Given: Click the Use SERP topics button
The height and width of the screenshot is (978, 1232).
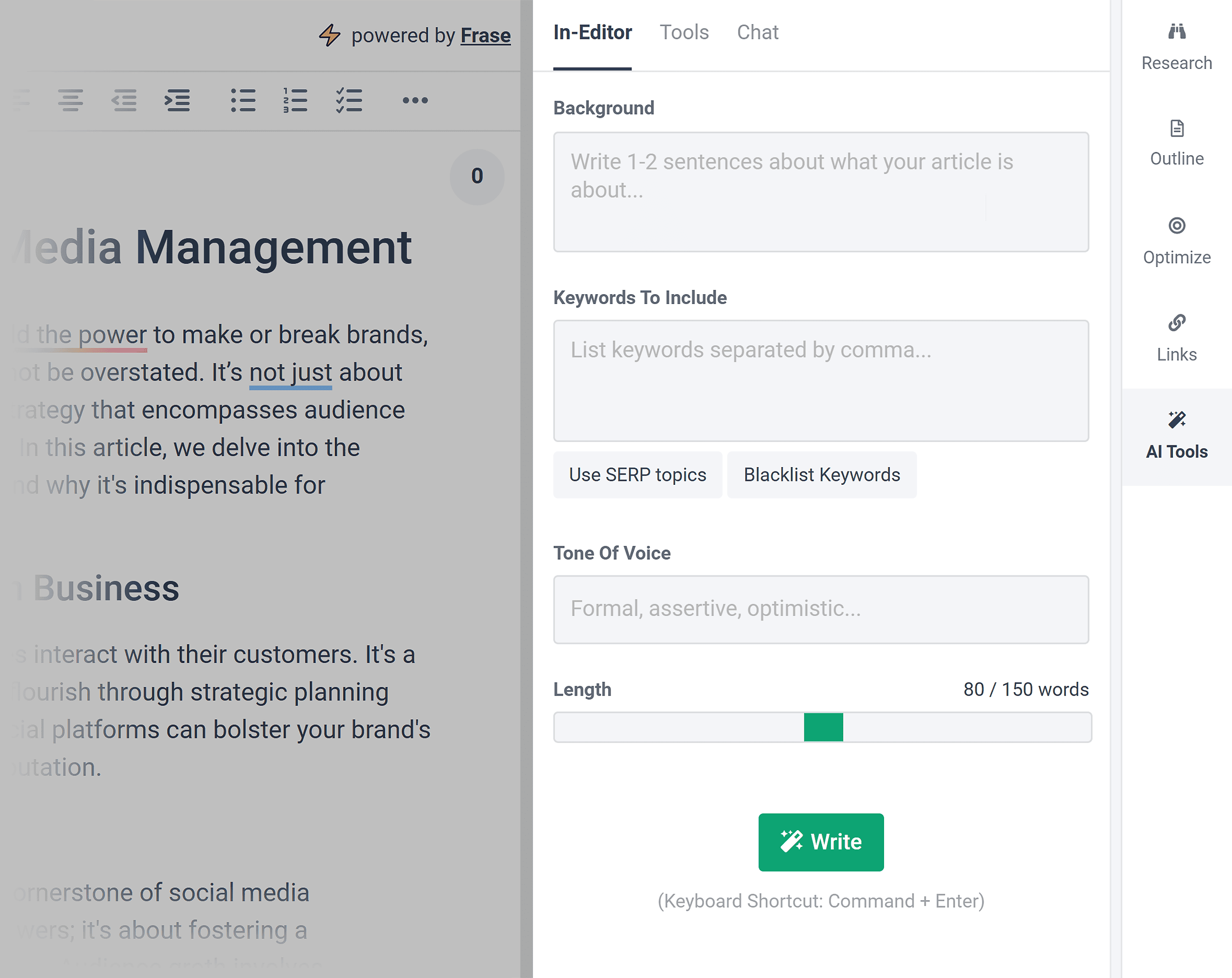Looking at the screenshot, I should tap(637, 475).
